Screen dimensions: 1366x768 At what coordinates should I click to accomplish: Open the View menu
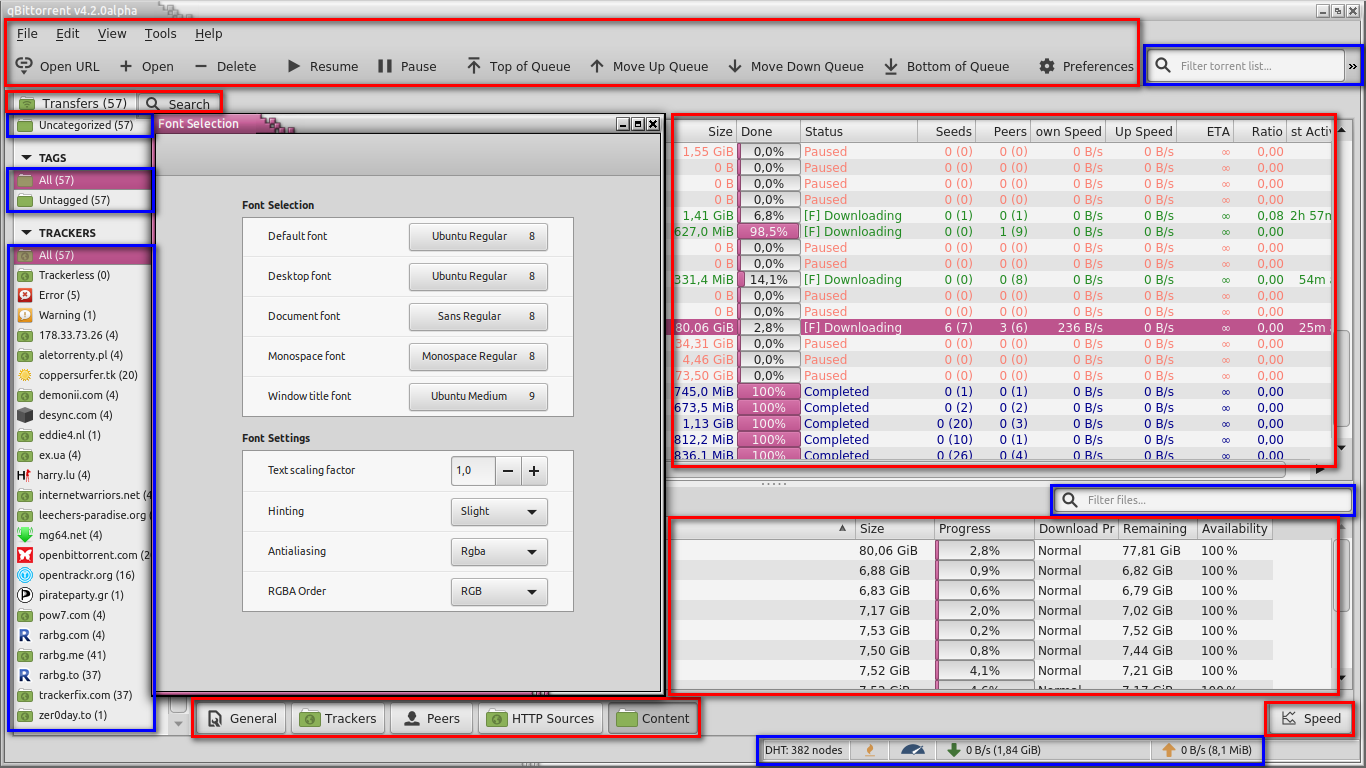tap(112, 33)
